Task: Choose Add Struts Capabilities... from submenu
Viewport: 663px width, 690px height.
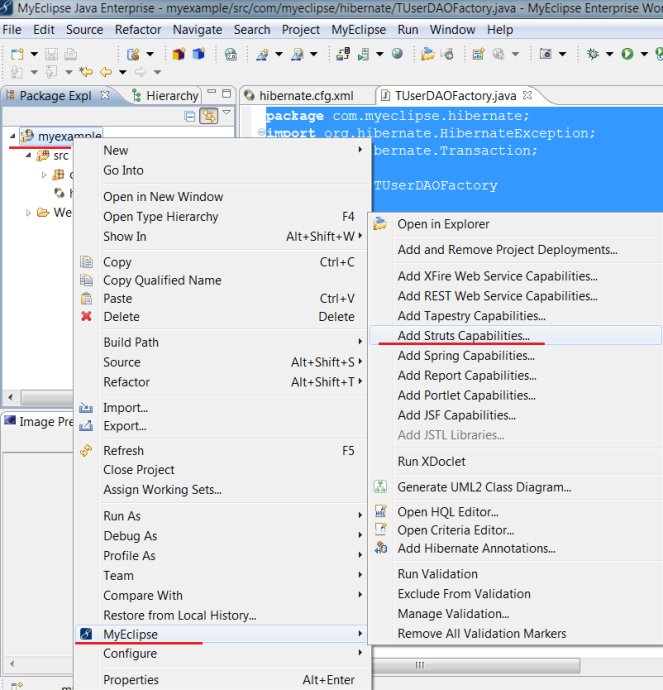Action: [x=516, y=335]
